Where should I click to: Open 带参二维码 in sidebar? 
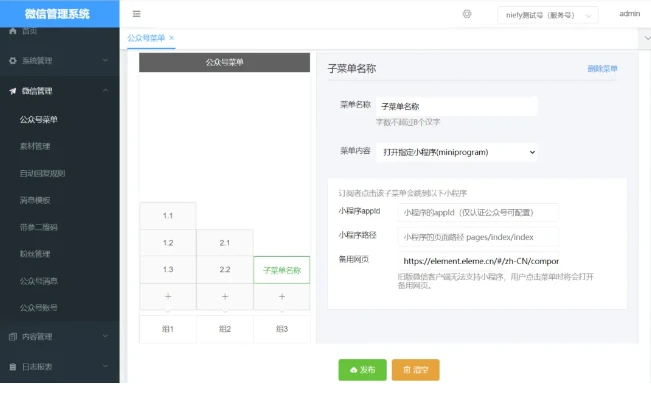pos(39,227)
